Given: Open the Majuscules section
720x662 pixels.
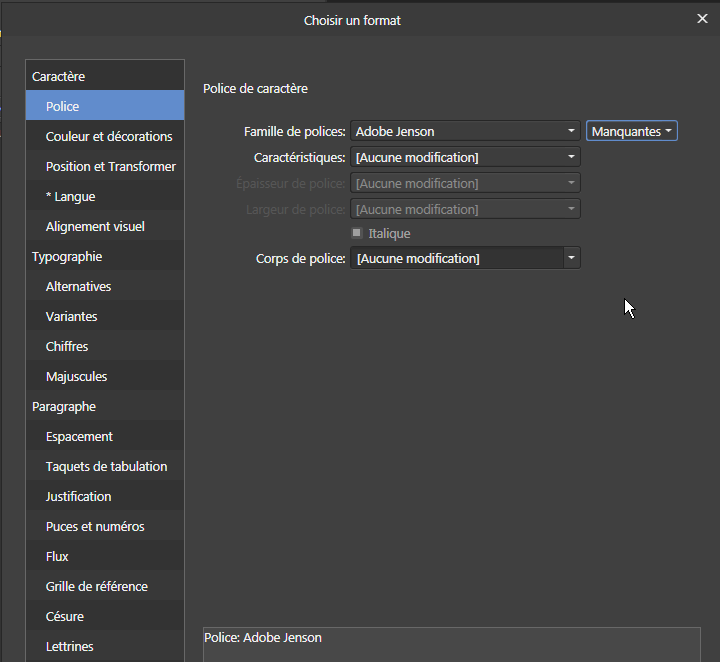Looking at the screenshot, I should tap(105, 376).
